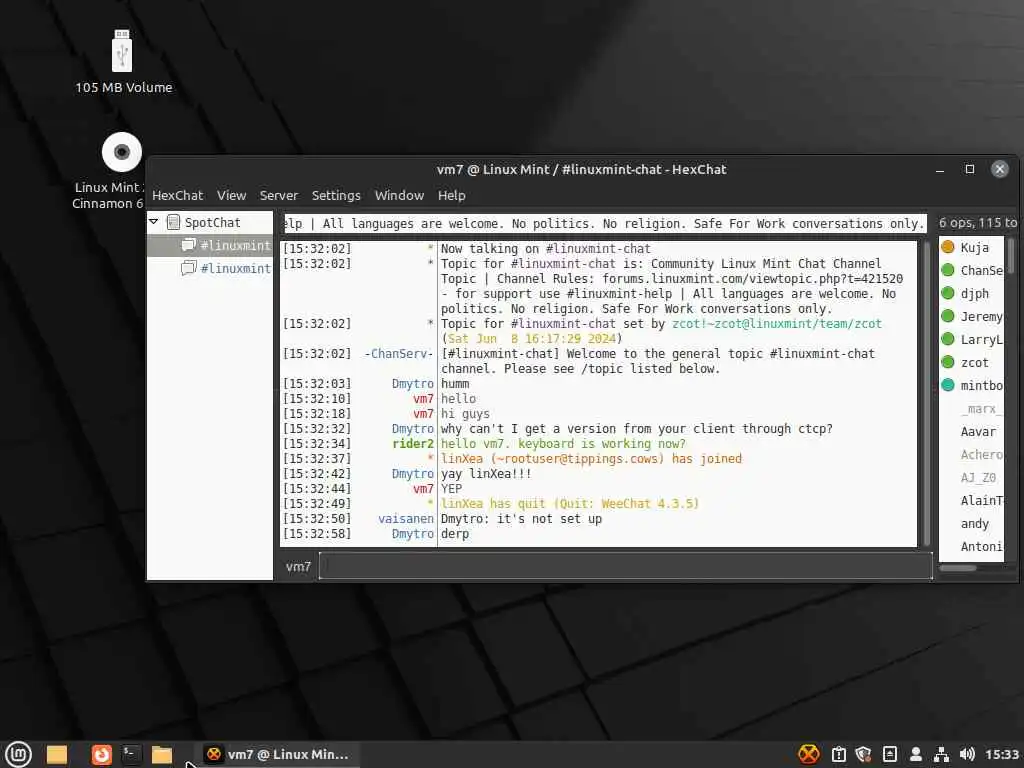Click the sound volume tray icon

[x=967, y=754]
